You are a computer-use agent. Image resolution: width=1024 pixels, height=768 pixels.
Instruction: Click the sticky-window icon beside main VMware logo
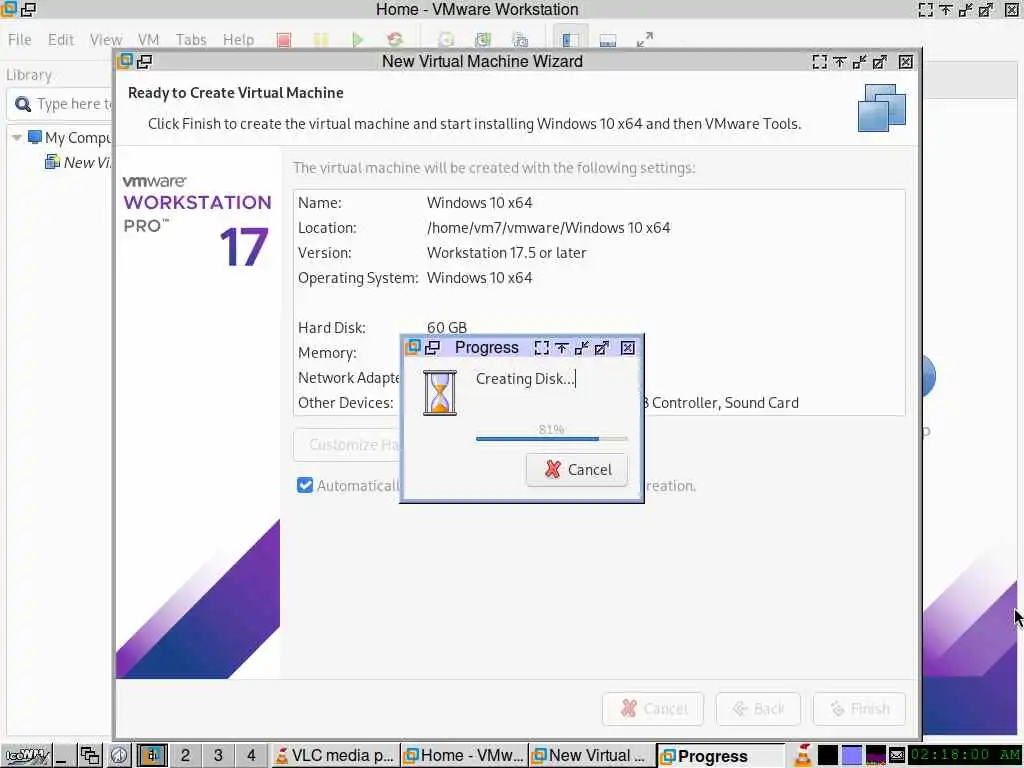(28, 9)
